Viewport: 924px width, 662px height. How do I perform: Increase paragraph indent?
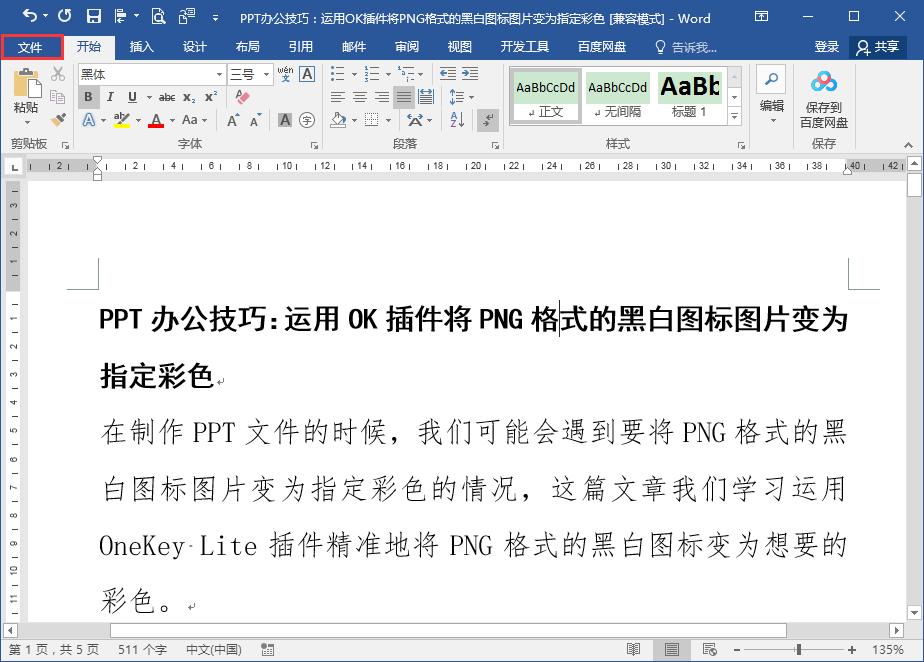470,74
